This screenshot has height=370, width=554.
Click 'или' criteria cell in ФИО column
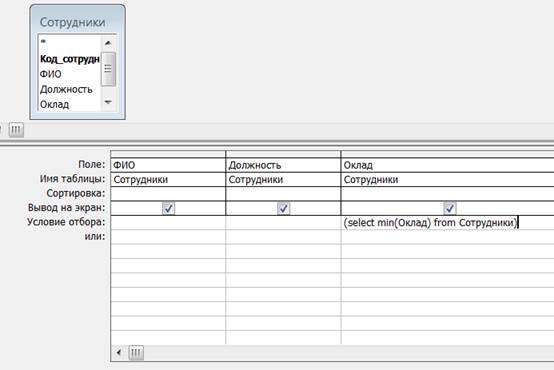pyautogui.click(x=168, y=237)
